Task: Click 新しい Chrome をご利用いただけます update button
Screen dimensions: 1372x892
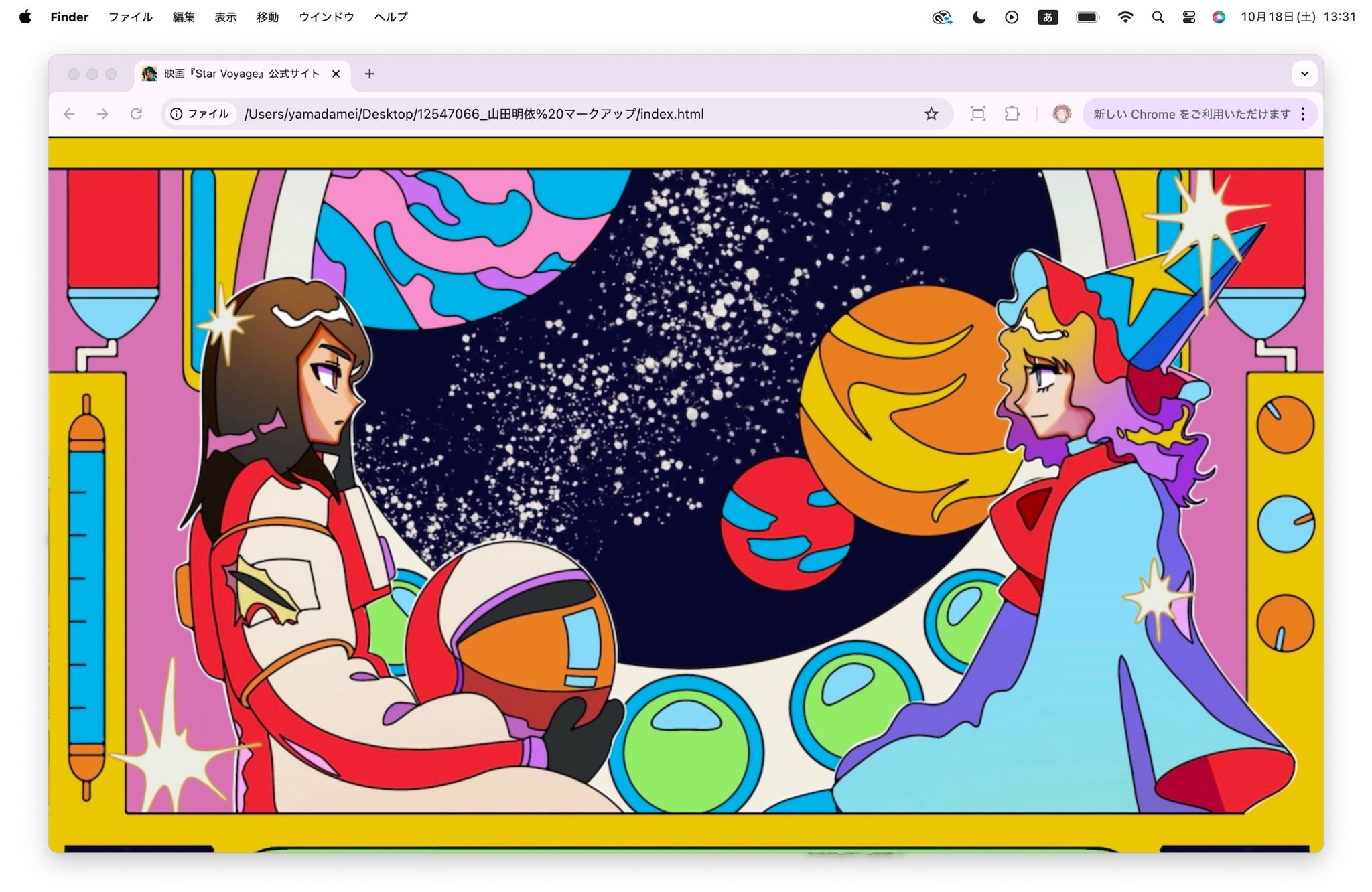Action: (1192, 114)
